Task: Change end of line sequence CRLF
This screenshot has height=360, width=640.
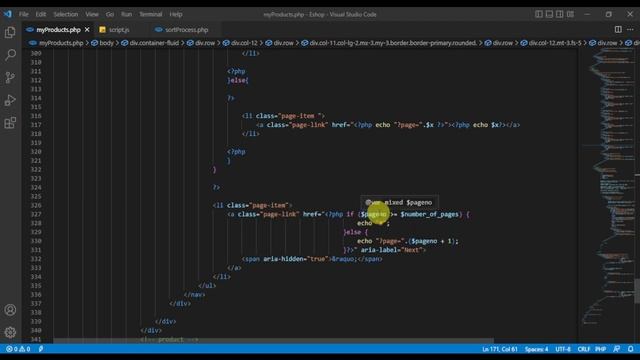Action: 583,349
